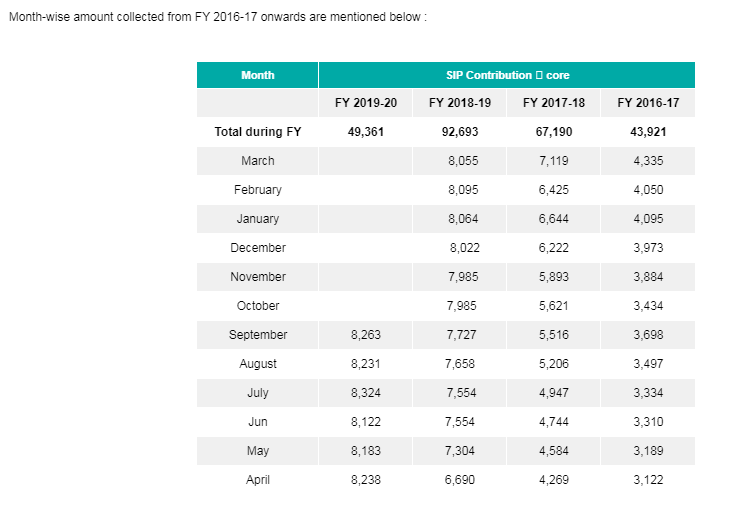Click February value 8,095
The image size is (750, 505).
(x=463, y=190)
